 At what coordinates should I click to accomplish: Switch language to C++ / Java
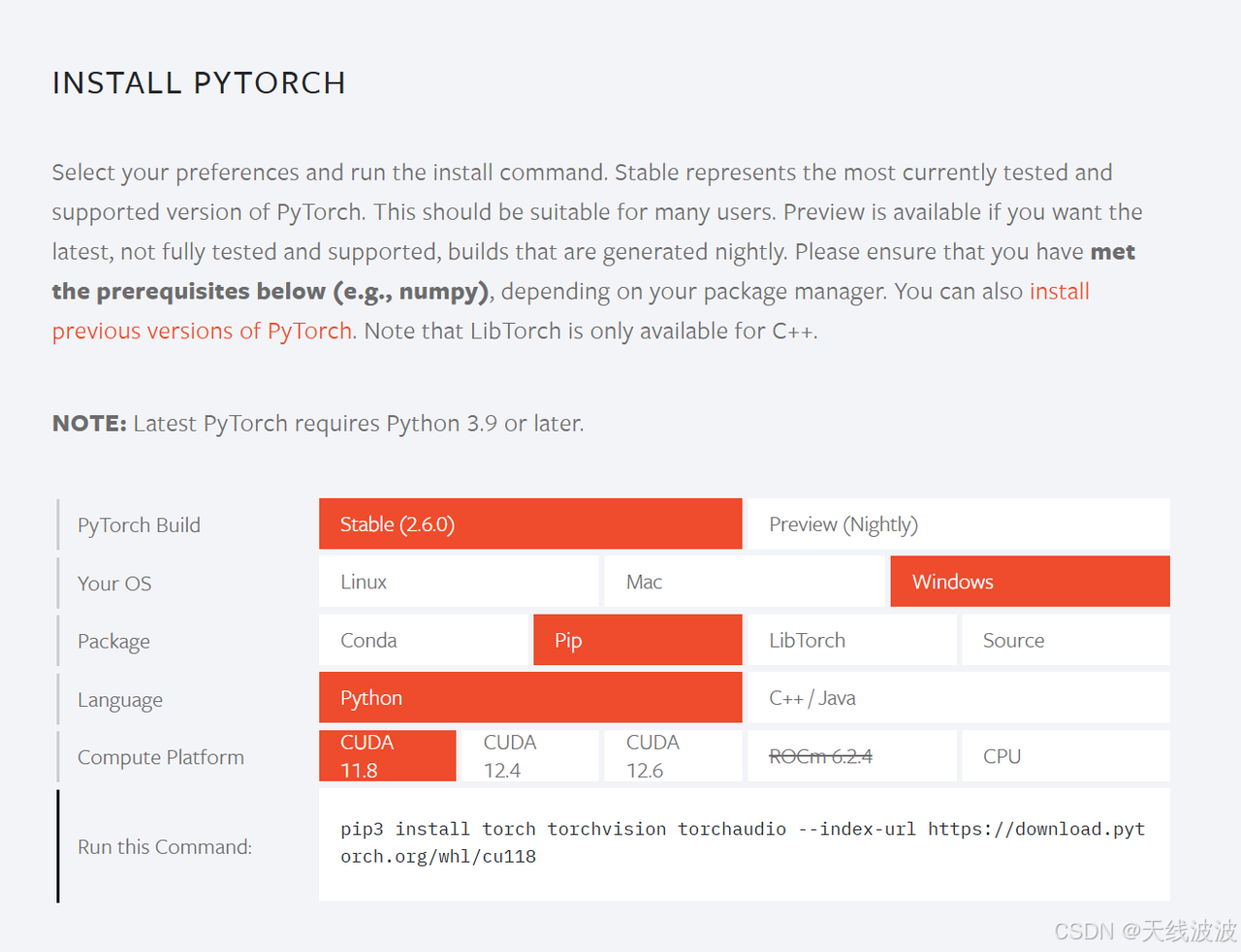958,697
